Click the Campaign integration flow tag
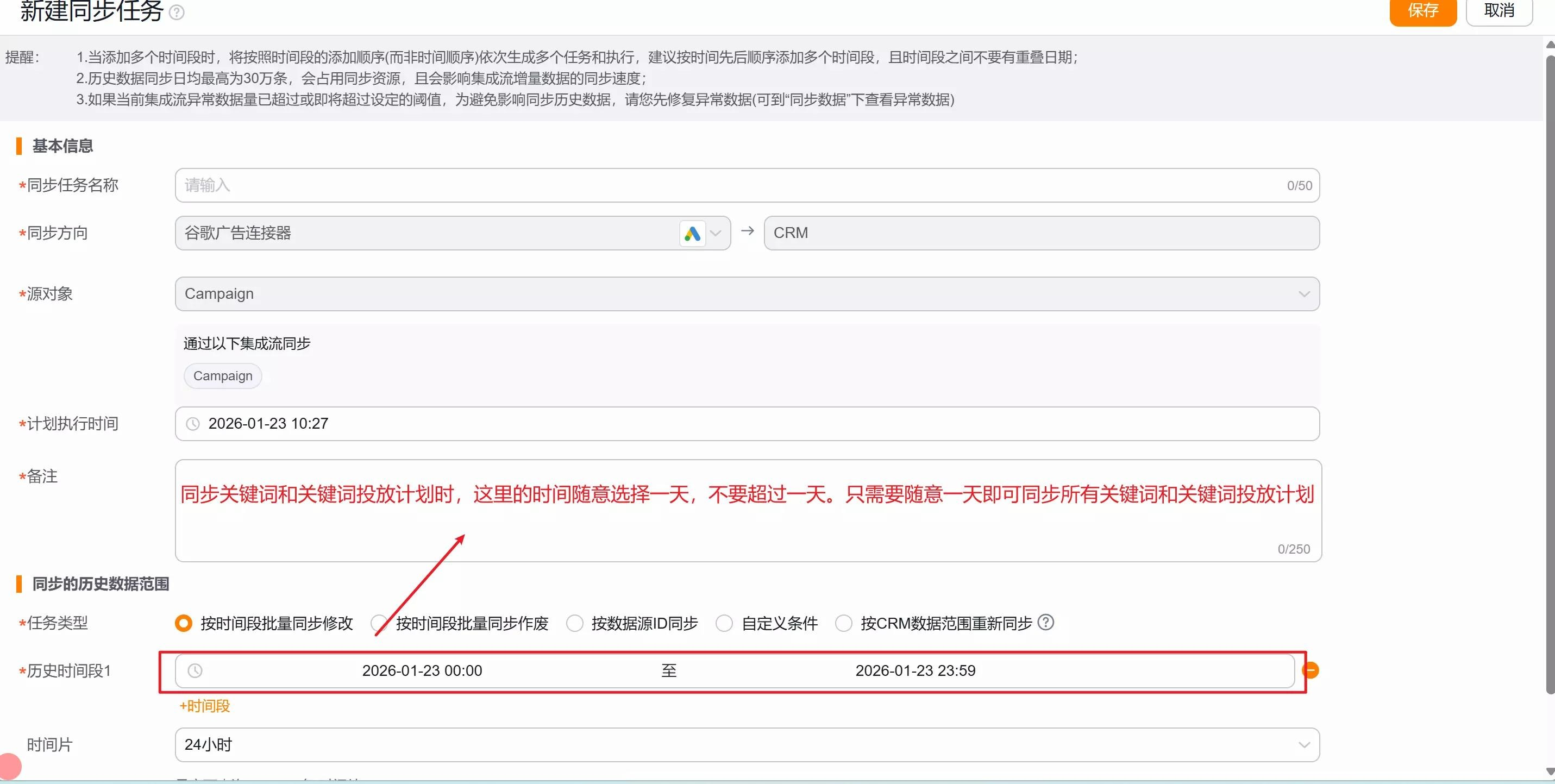The width and height of the screenshot is (1555, 784). [x=223, y=376]
